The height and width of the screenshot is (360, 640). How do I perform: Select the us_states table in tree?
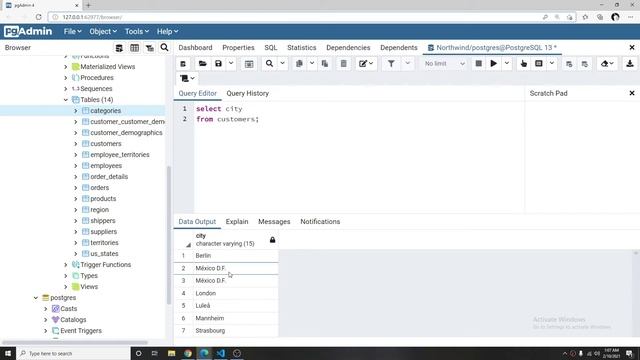tap(104, 254)
